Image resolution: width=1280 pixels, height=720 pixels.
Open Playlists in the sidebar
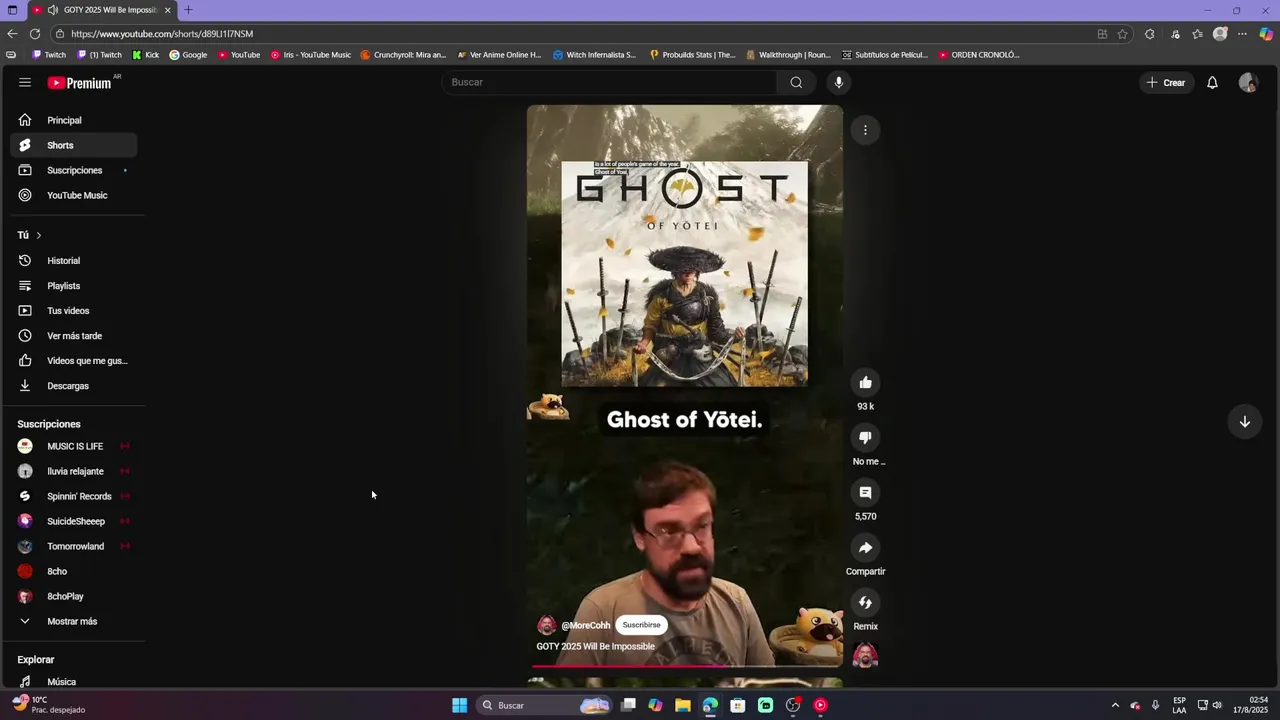(x=74, y=286)
